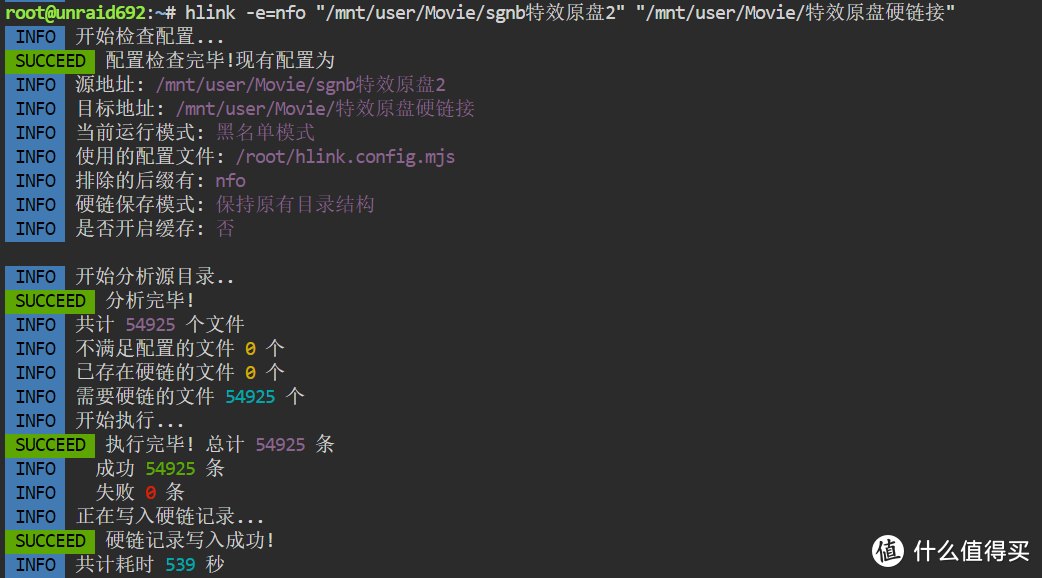Image resolution: width=1042 pixels, height=578 pixels.
Task: Click the red 0 failure count
Action: [150, 492]
